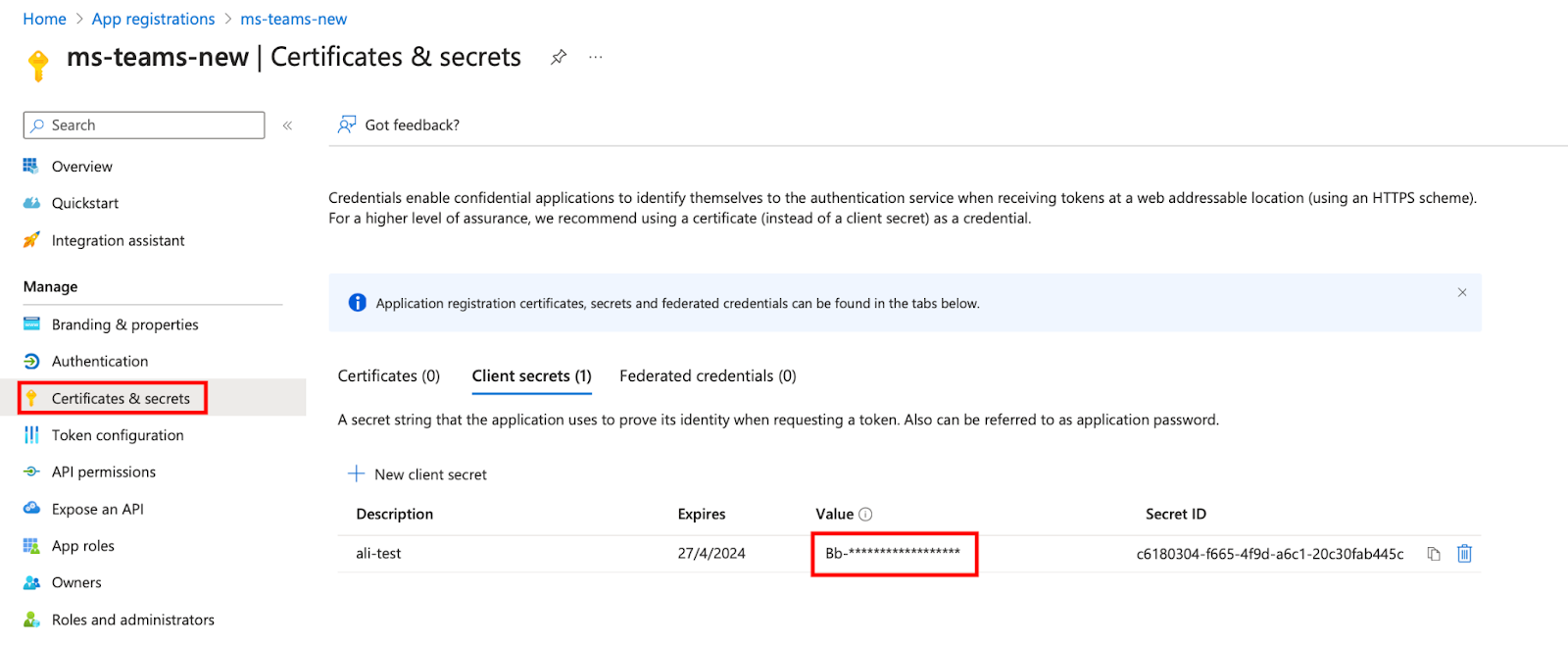This screenshot has width=1568, height=645.
Task: Click the Branding & properties icon
Action: pos(31,323)
